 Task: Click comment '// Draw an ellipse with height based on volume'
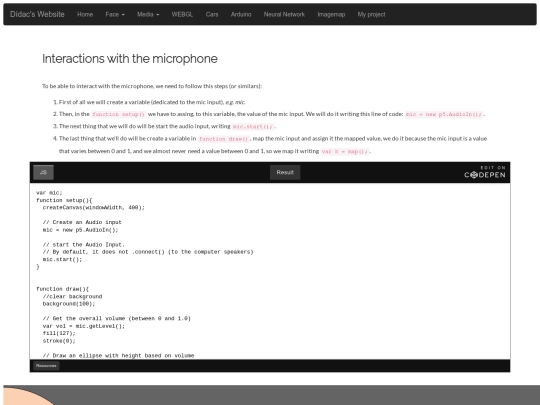tap(118, 355)
